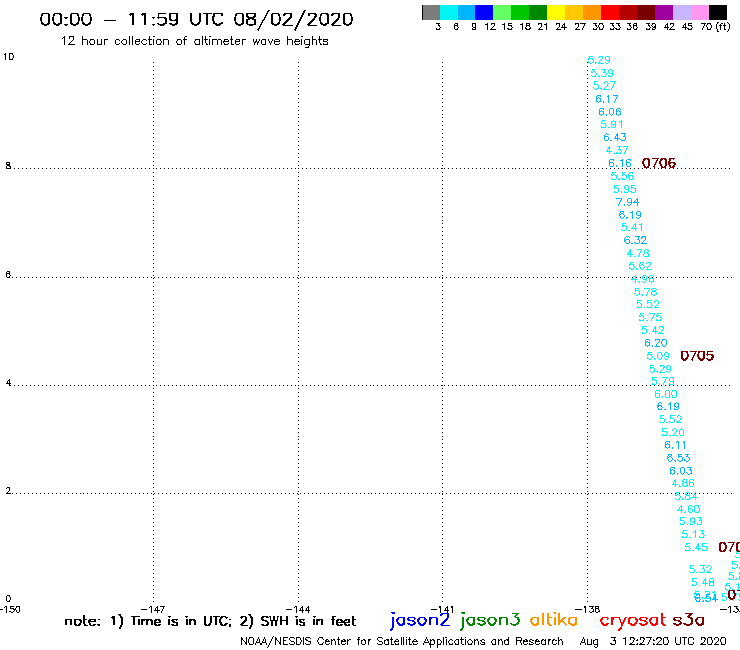
Task: Click the 6.43 wave height reading
Action: [615, 137]
